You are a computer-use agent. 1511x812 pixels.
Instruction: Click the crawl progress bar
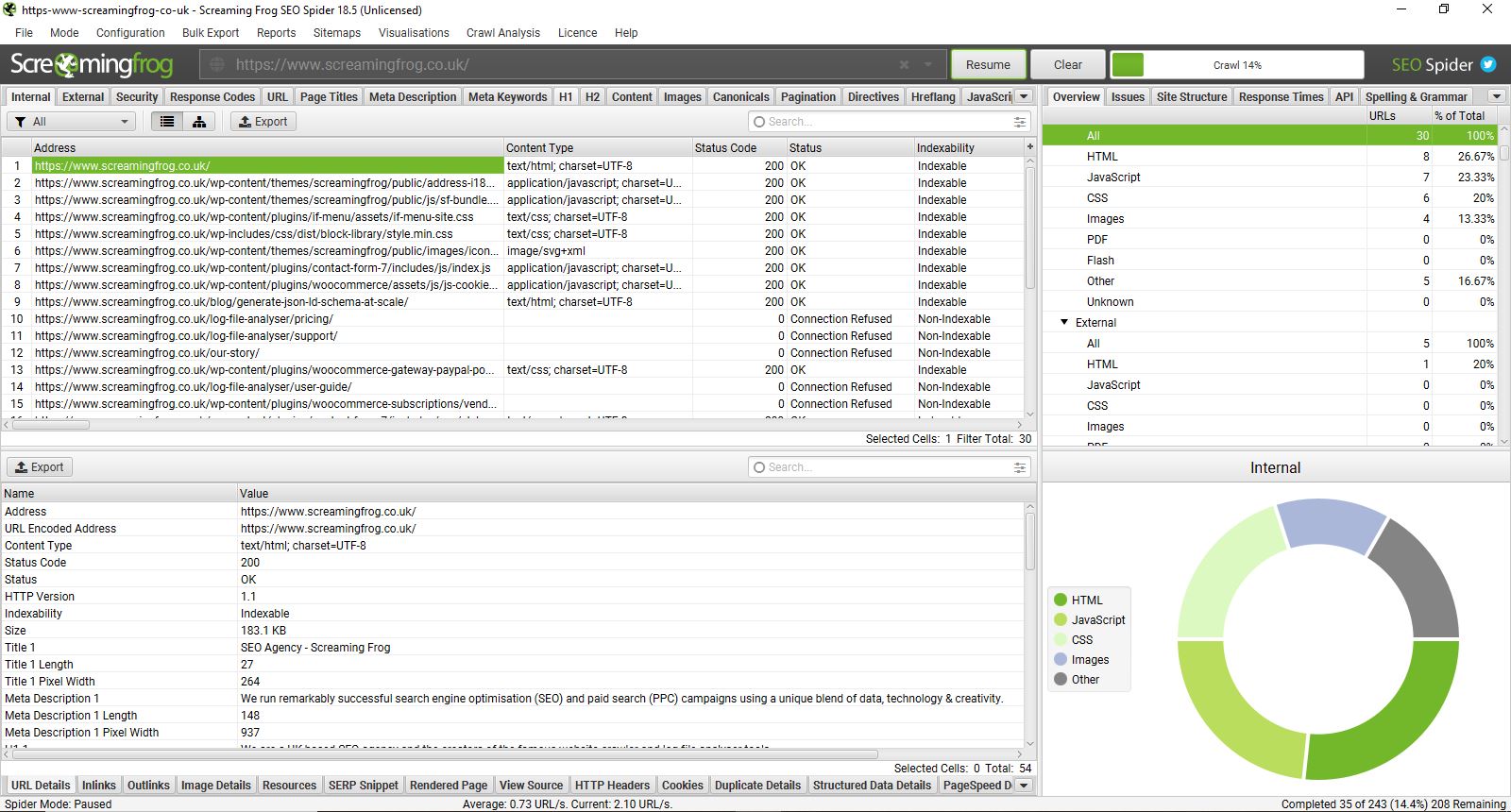(x=1237, y=65)
